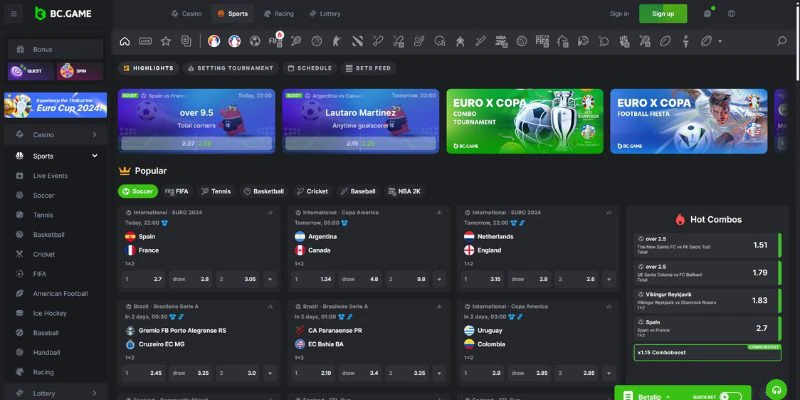Go to the sports home icon
The width and height of the screenshot is (800, 400).
point(124,41)
